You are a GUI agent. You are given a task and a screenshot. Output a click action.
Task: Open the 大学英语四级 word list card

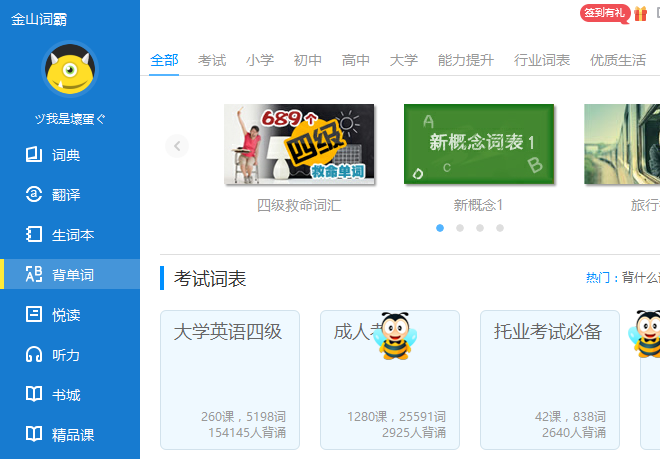click(x=230, y=380)
